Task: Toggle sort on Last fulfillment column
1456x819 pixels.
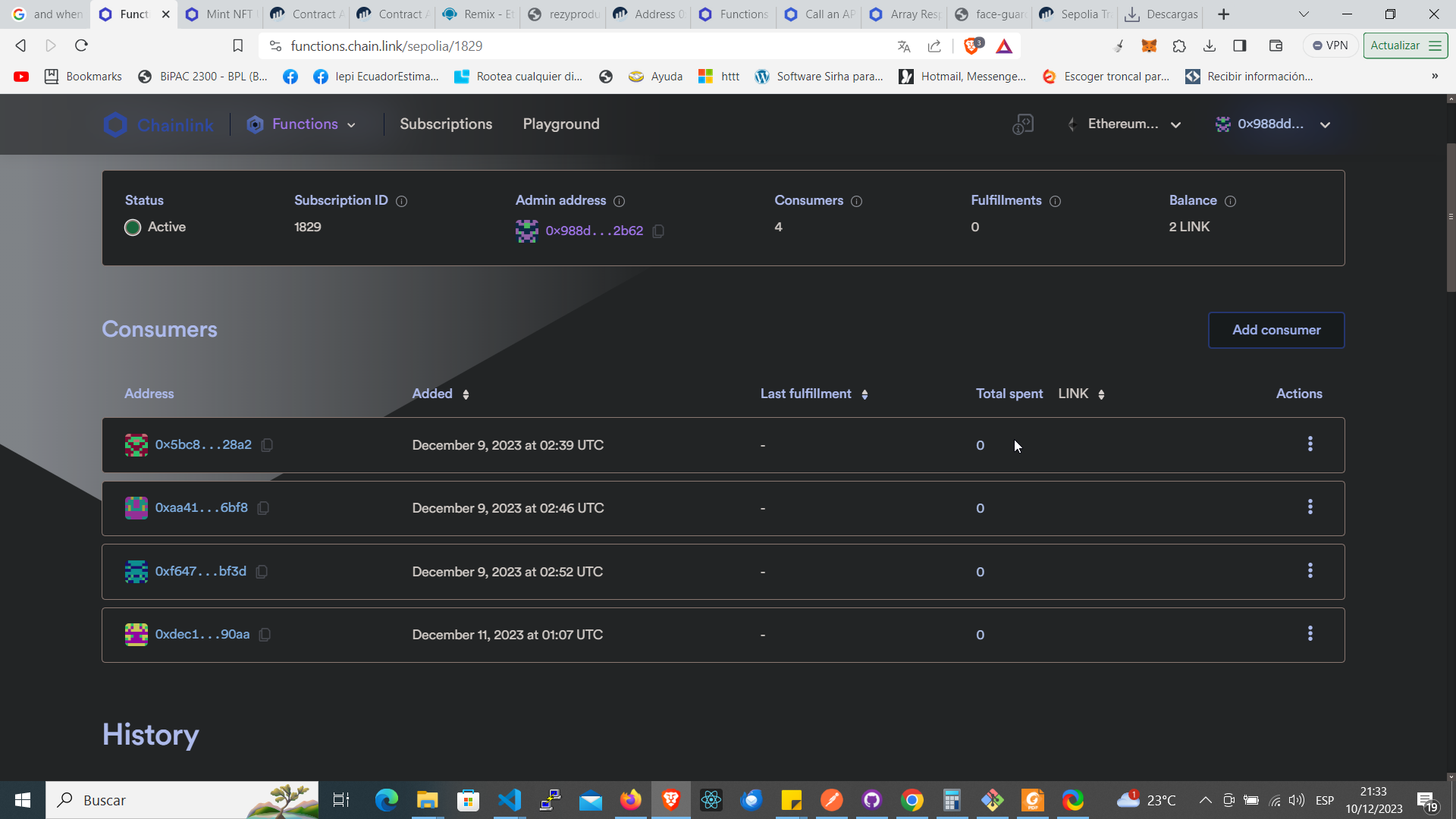Action: 864,394
